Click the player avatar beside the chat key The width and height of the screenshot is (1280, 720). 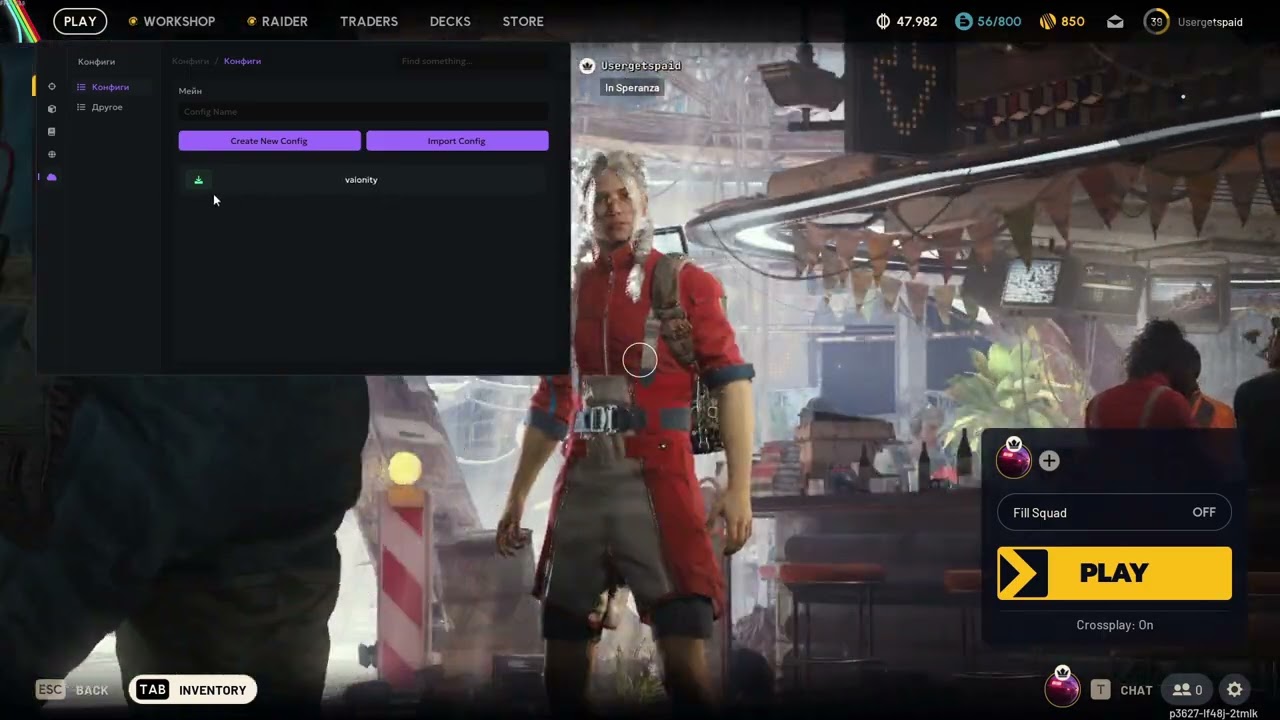1062,688
